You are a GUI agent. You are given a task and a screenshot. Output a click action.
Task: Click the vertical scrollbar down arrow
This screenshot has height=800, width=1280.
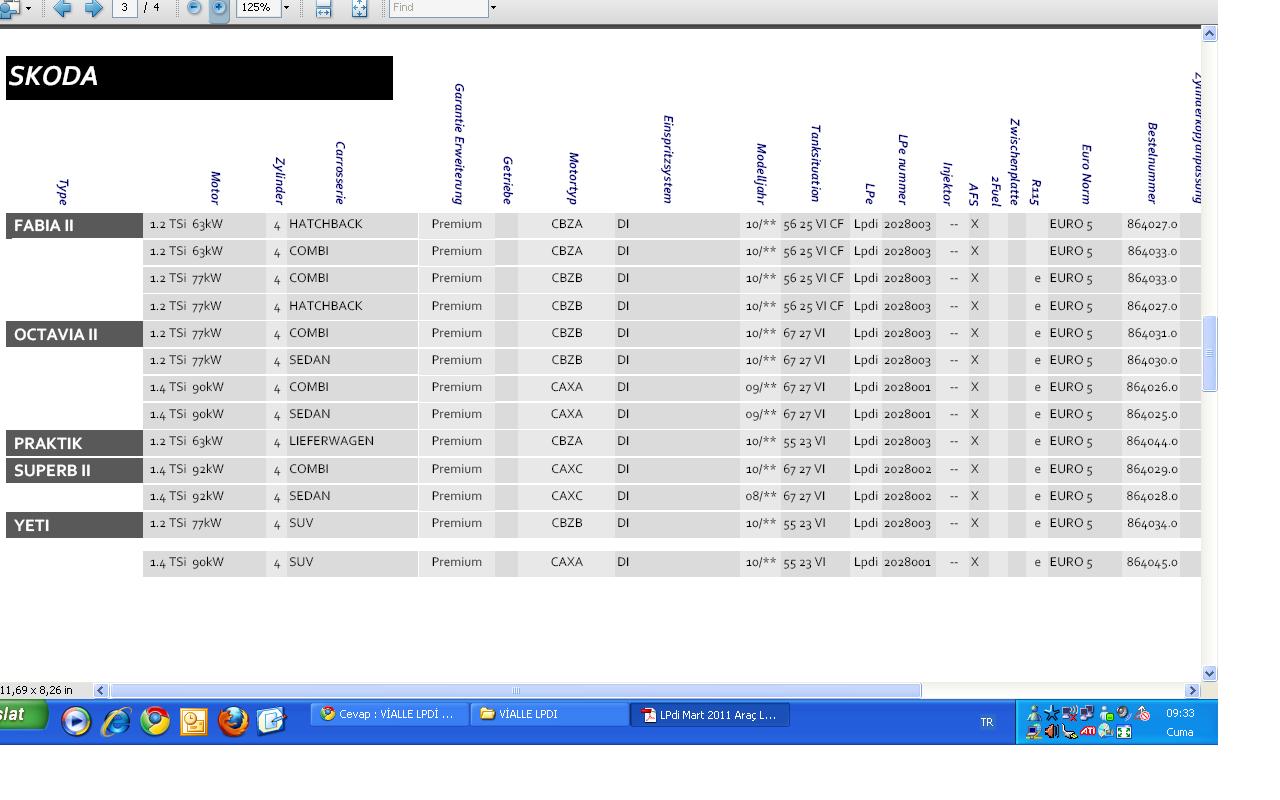[1209, 674]
